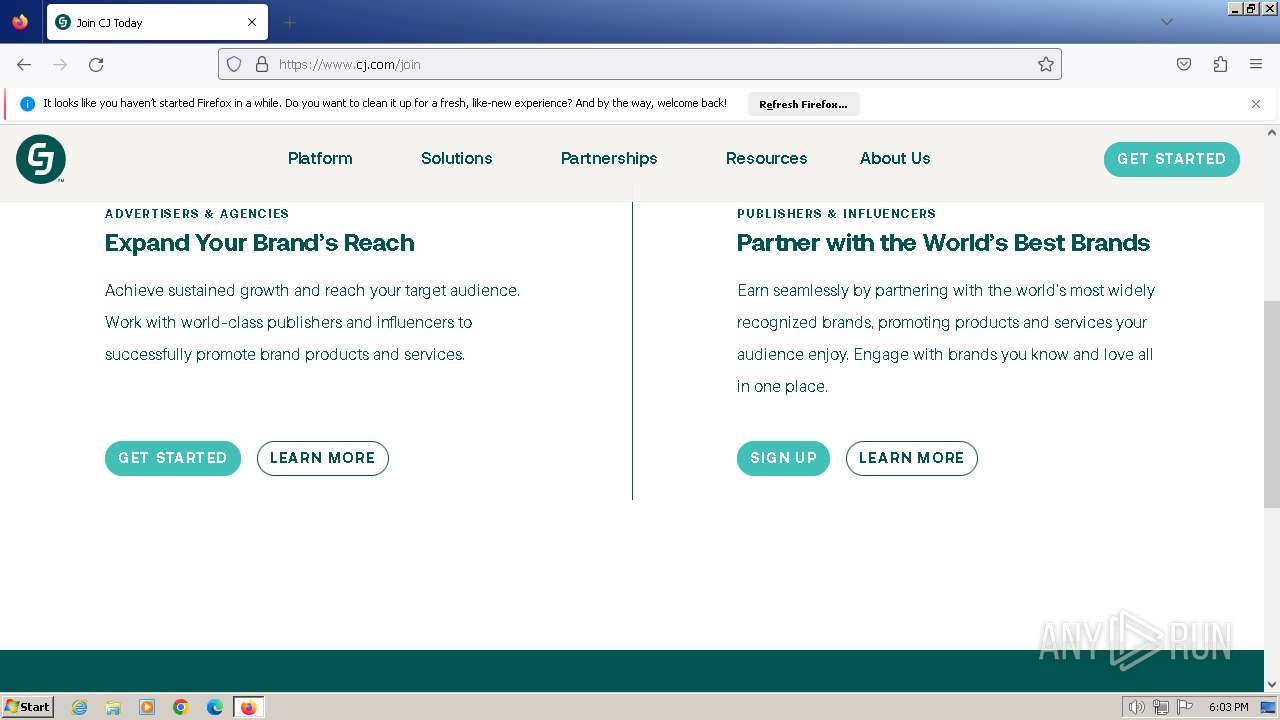Click the URL address bar field

pyautogui.click(x=640, y=64)
